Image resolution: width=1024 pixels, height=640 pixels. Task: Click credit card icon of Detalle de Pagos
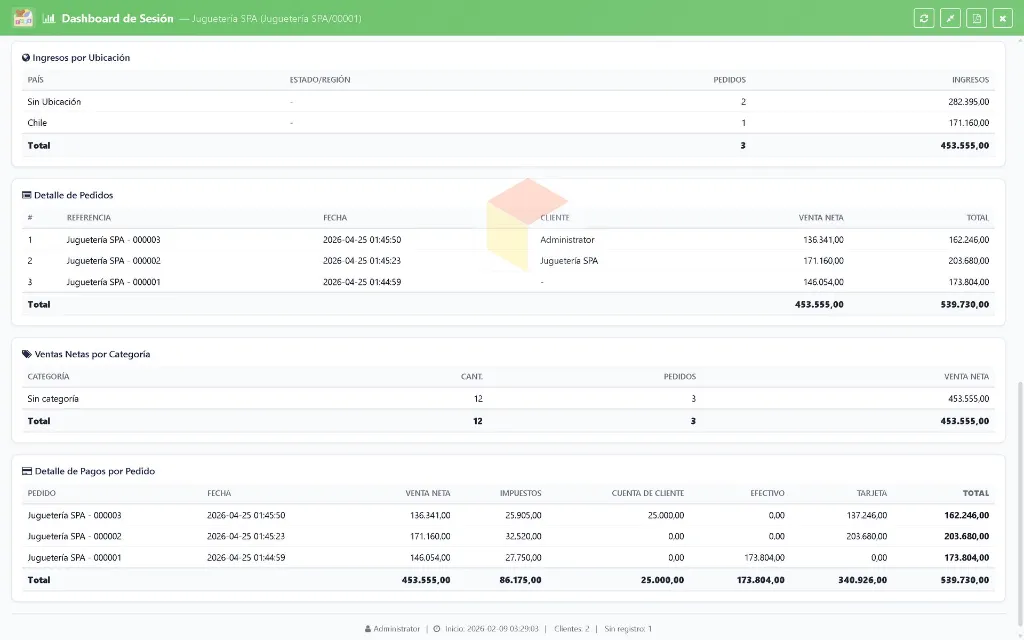[x=27, y=471]
